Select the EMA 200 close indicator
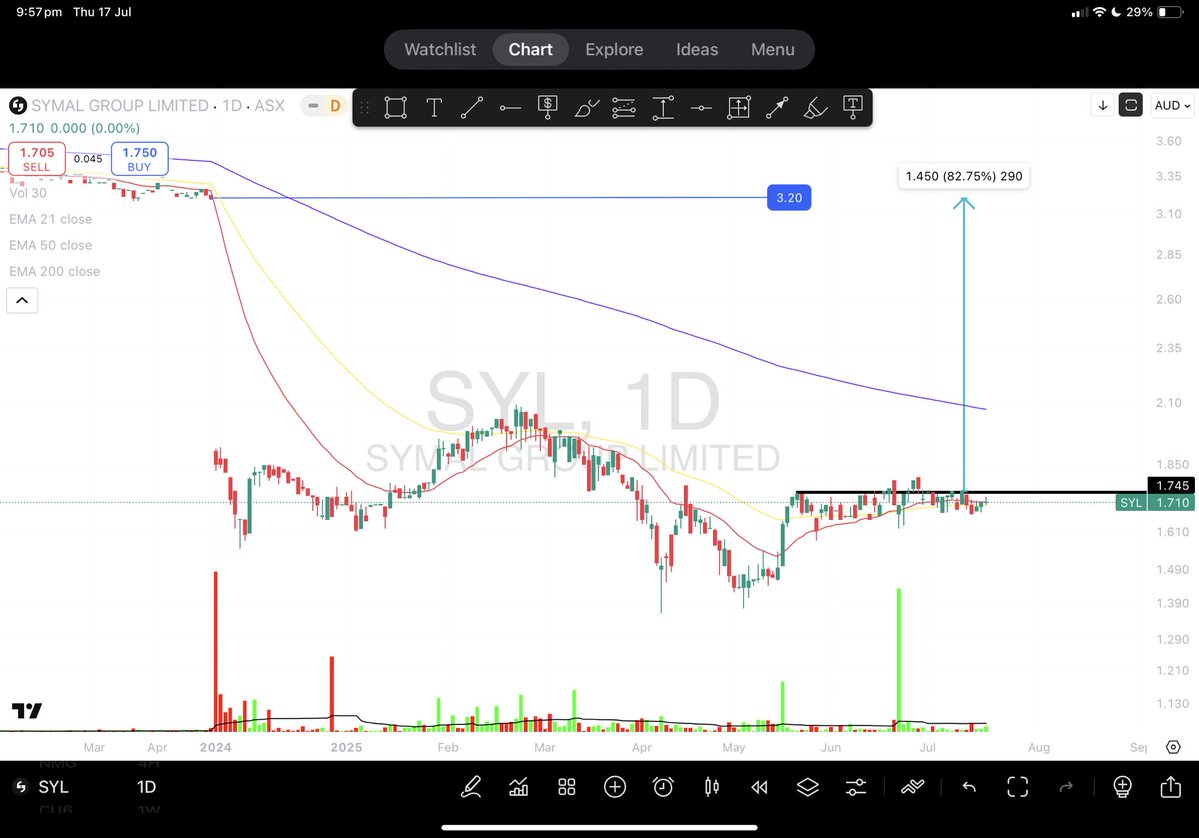Image resolution: width=1199 pixels, height=838 pixels. click(x=54, y=271)
